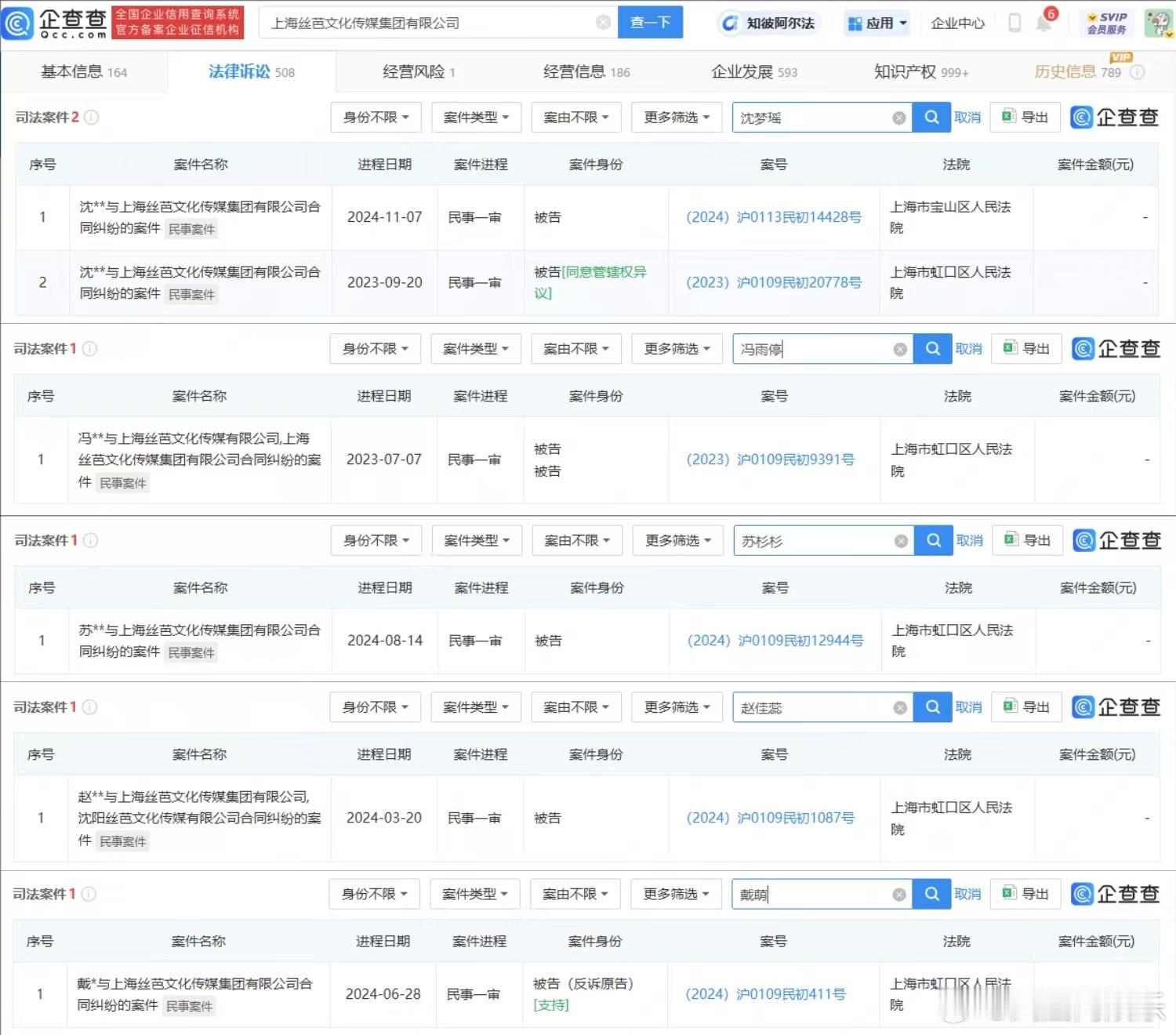Open 案由不限 dropdown in 戴萌 section
This screenshot has width=1176, height=1035.
(575, 894)
